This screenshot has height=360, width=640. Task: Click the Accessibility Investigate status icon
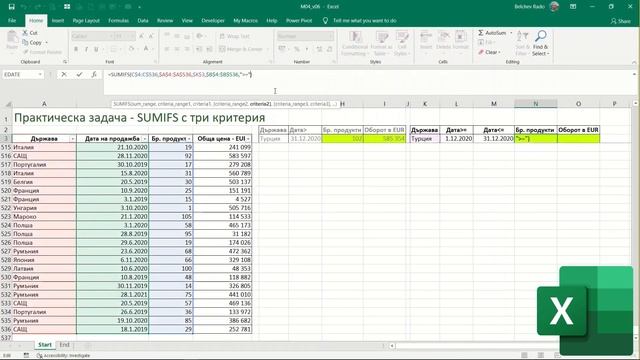click(40, 356)
